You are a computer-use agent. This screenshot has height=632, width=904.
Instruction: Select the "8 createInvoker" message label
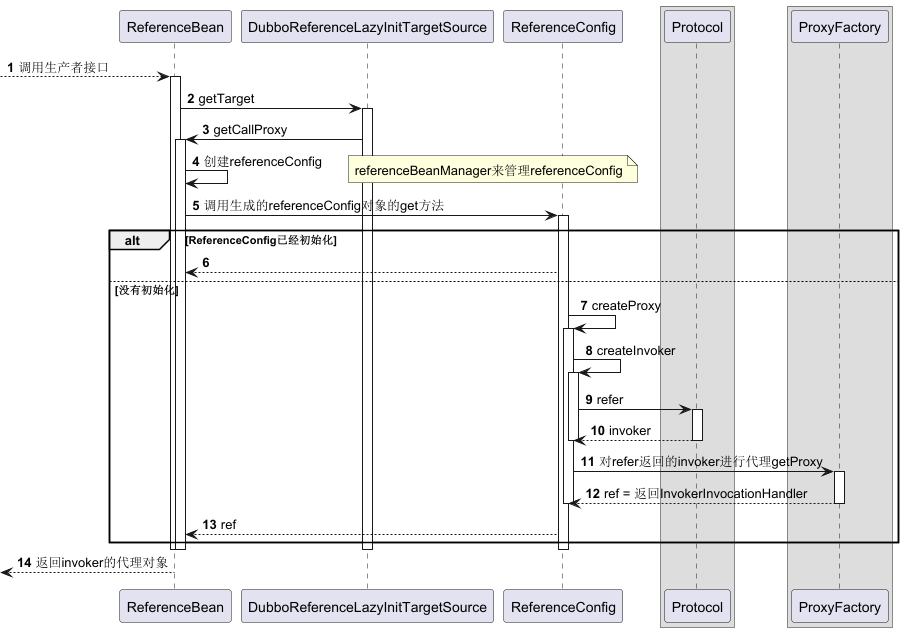pyautogui.click(x=630, y=351)
